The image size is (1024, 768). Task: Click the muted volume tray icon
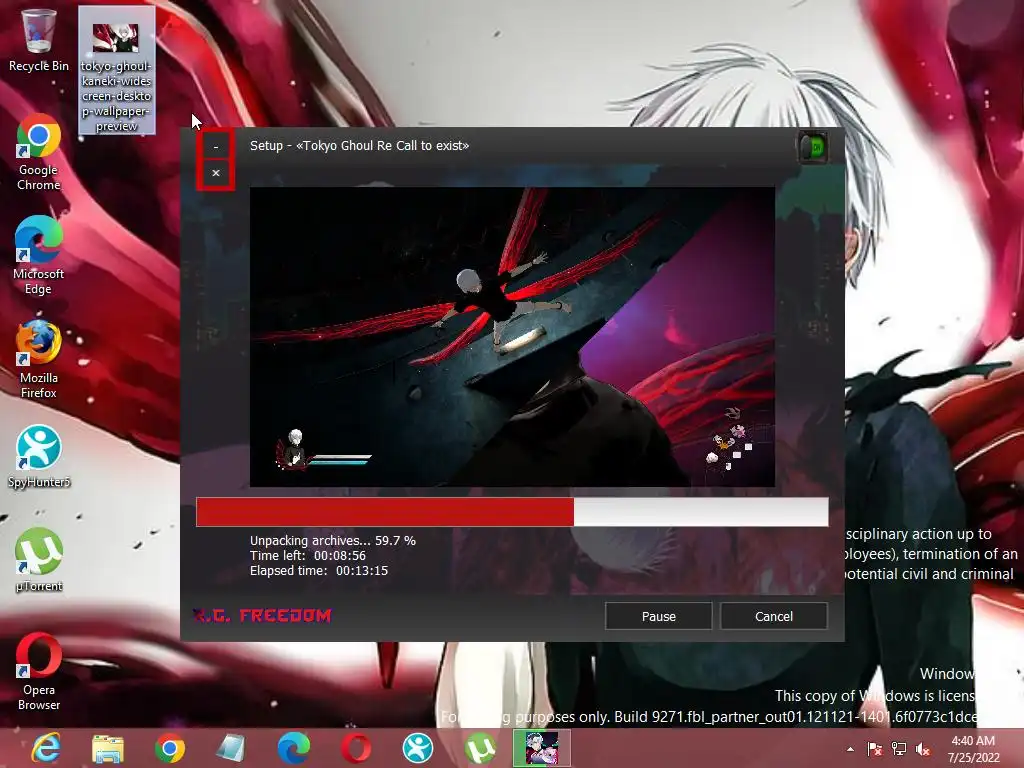coord(923,749)
